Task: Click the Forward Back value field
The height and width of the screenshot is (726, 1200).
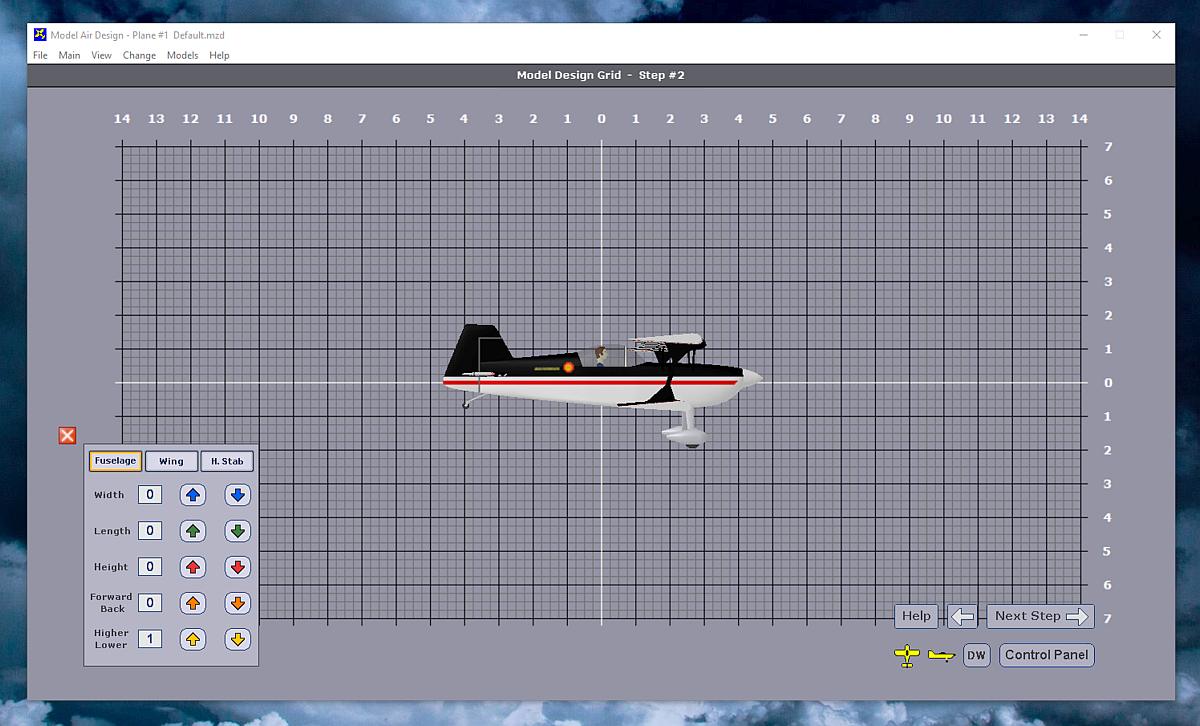Action: tap(150, 603)
